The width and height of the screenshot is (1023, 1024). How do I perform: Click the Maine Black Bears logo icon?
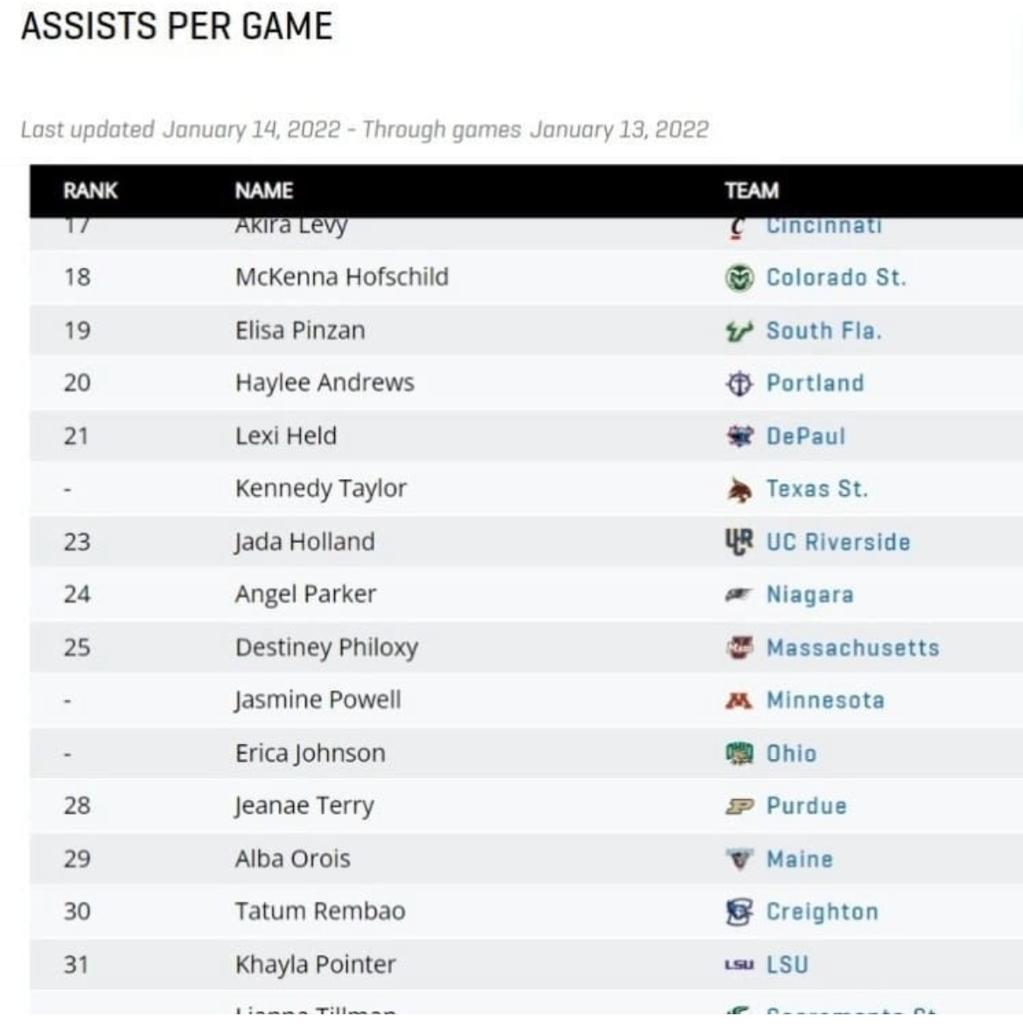click(738, 859)
